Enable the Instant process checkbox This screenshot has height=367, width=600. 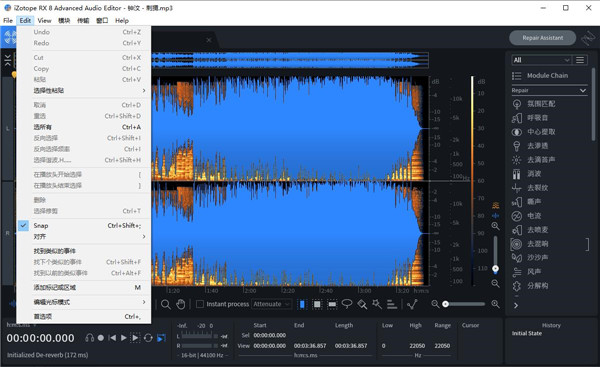199,304
